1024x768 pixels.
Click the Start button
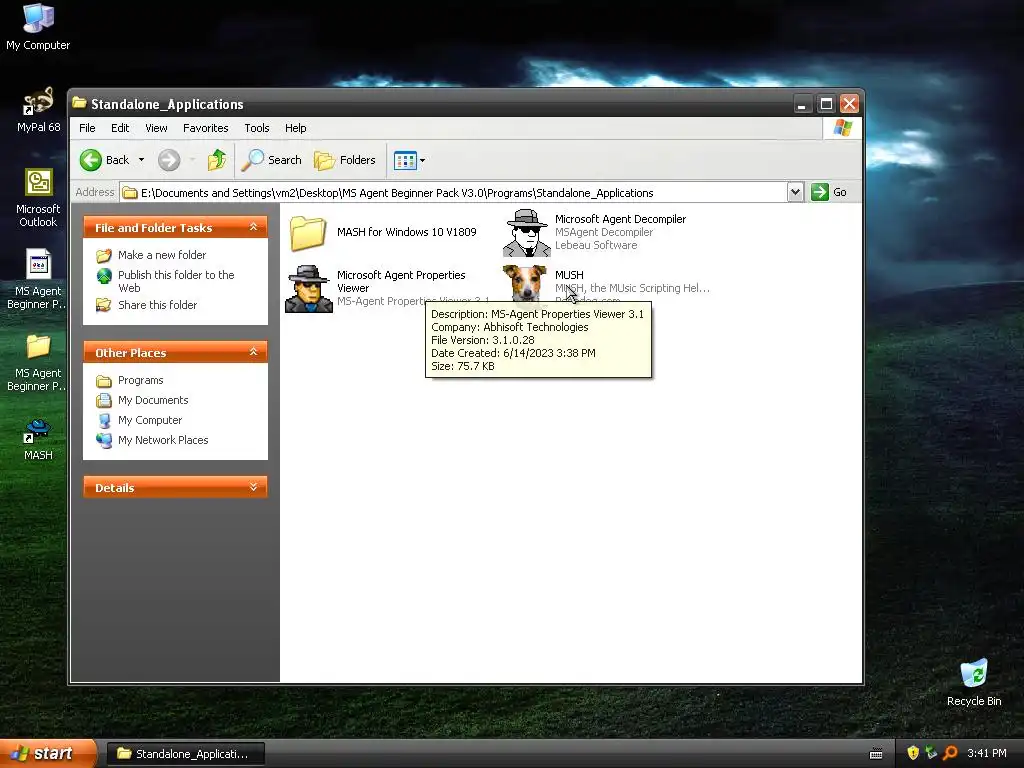[48, 754]
